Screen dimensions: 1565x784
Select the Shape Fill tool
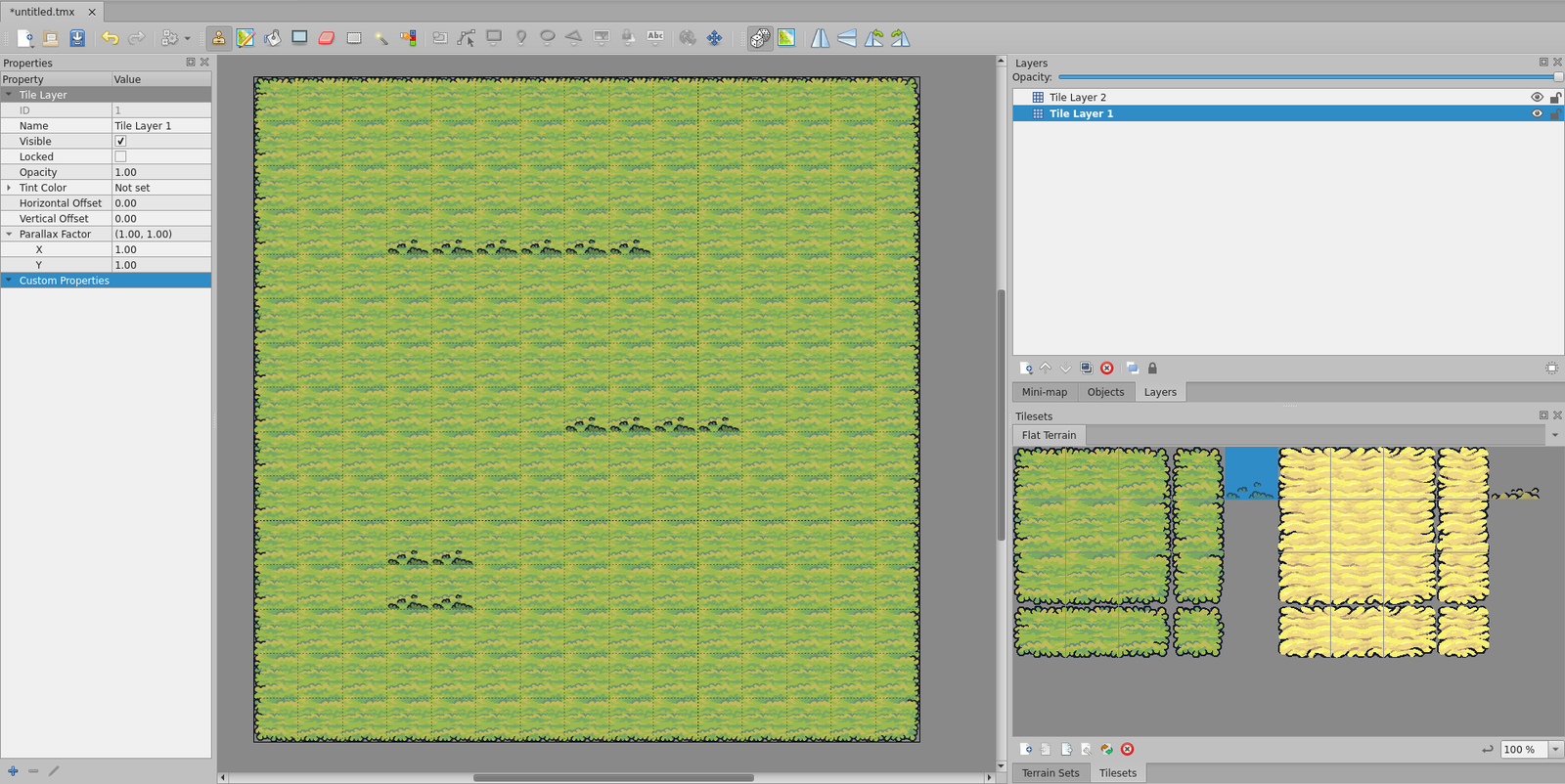pyautogui.click(x=299, y=38)
